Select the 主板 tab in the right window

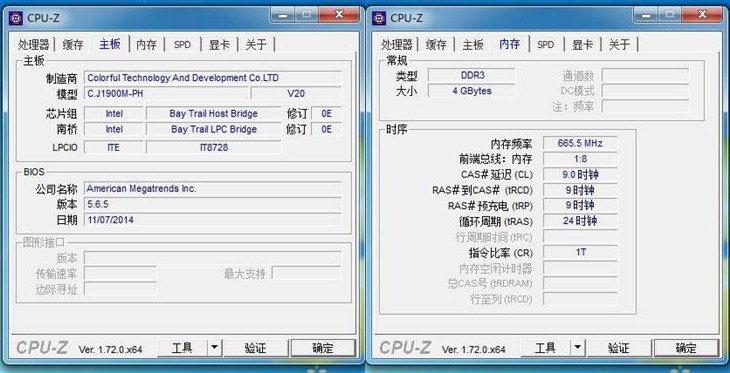tap(473, 45)
